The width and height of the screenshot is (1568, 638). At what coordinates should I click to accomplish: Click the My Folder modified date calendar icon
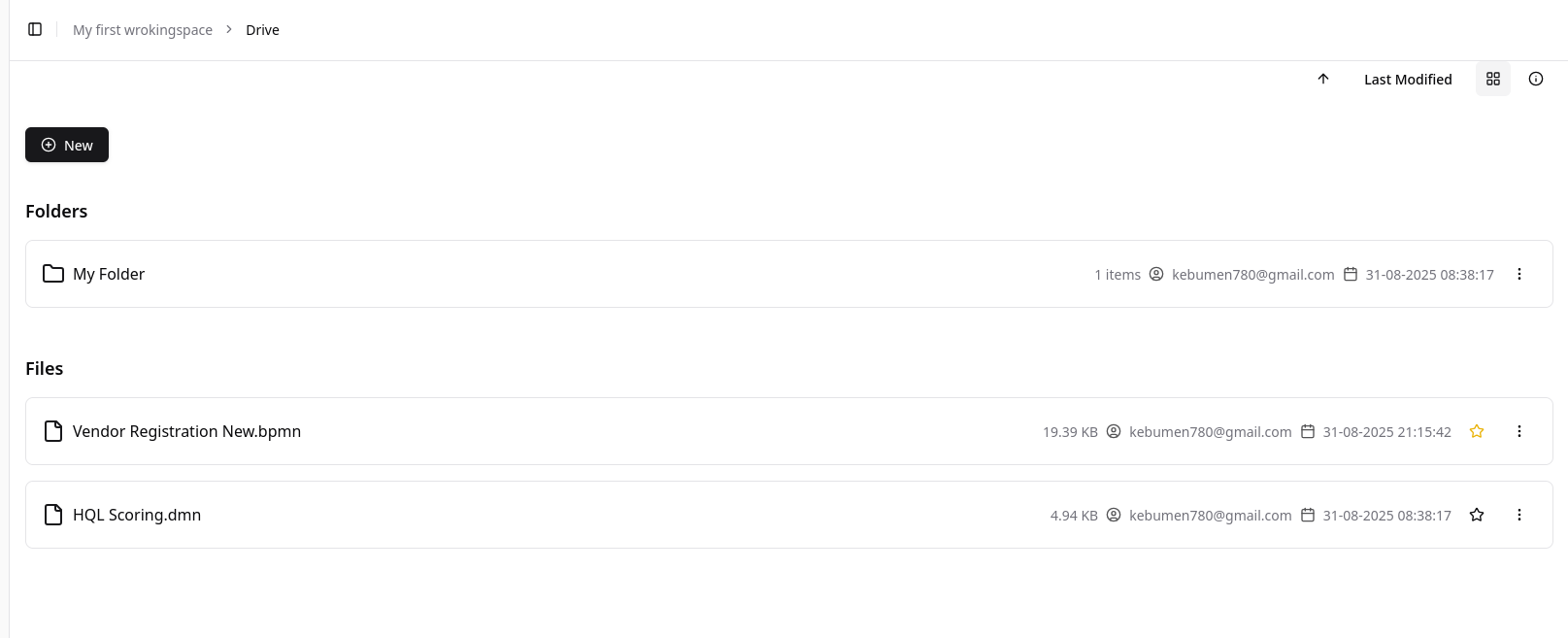[1351, 274]
